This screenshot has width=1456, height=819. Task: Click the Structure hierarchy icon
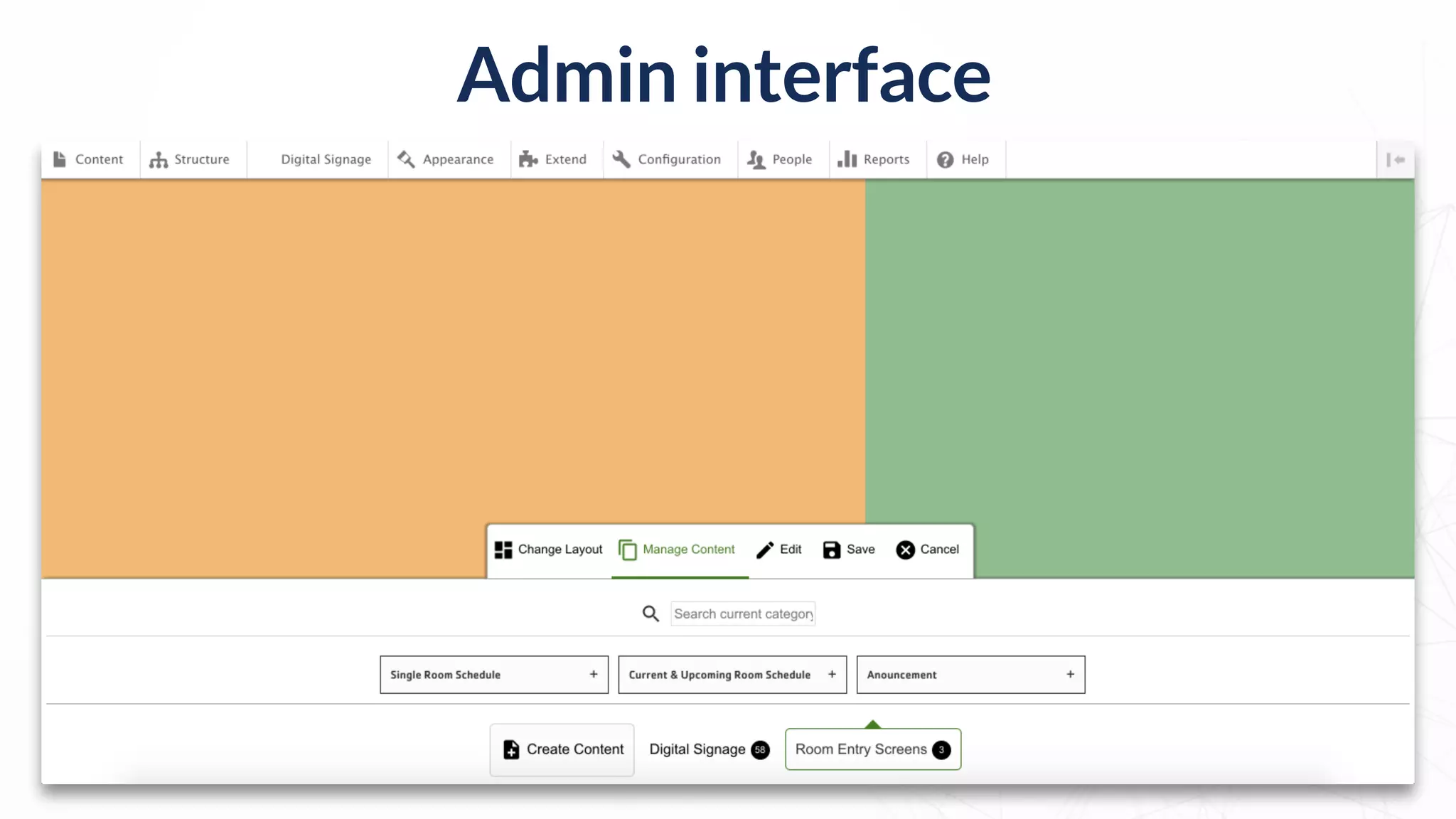click(159, 160)
